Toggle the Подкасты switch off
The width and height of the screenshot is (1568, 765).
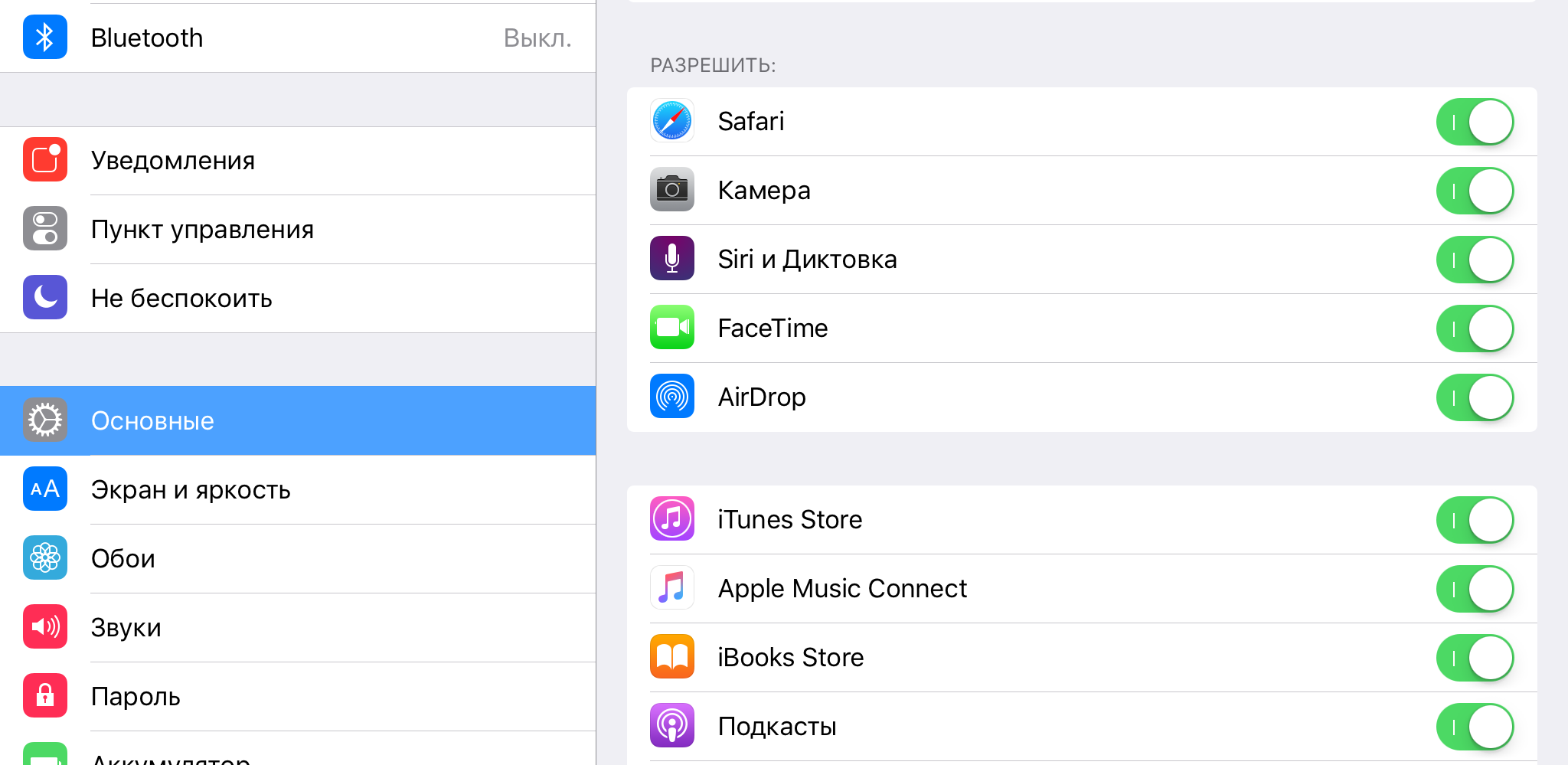pyautogui.click(x=1475, y=727)
